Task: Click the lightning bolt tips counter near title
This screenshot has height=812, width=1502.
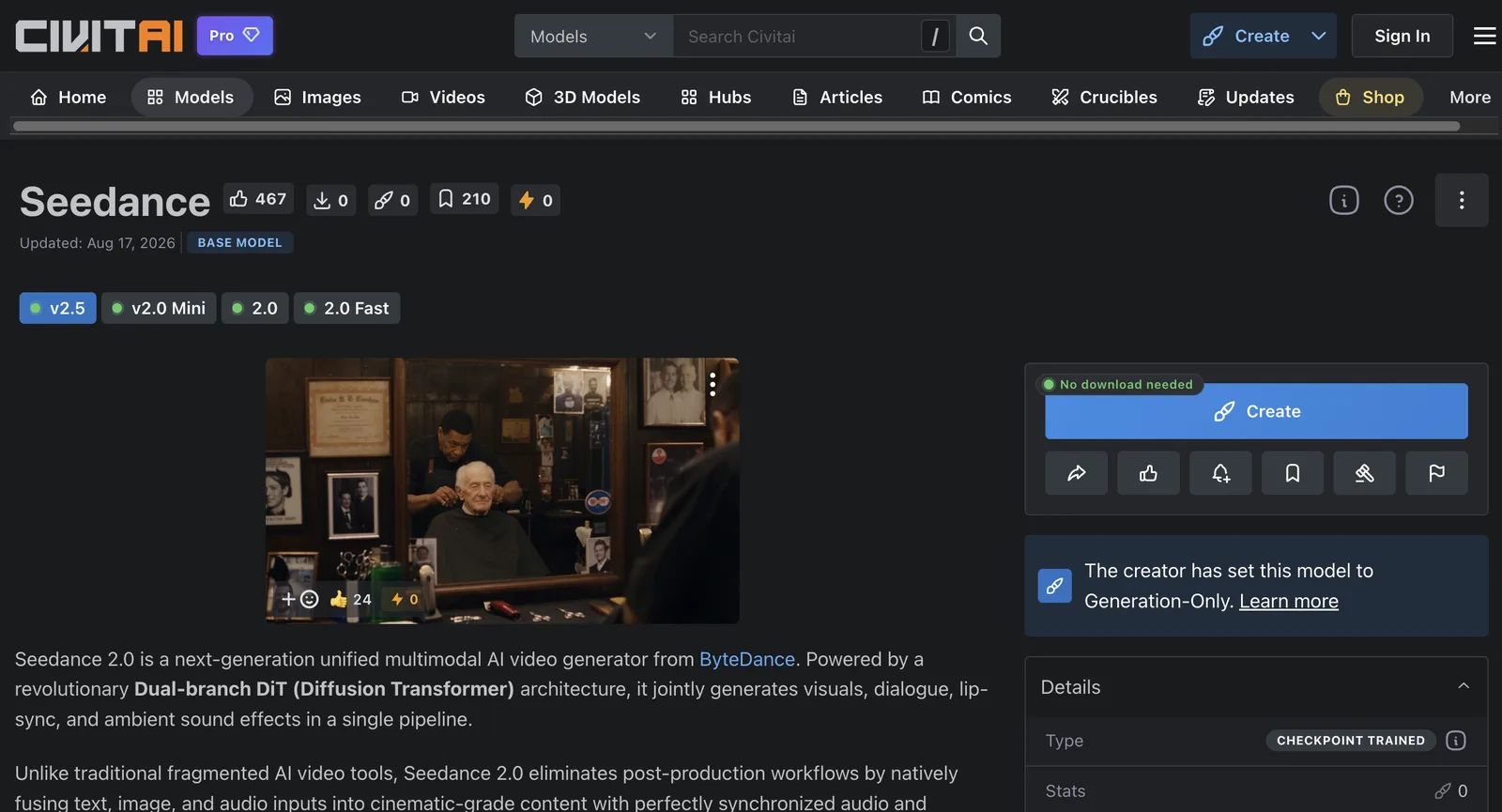Action: [x=535, y=200]
